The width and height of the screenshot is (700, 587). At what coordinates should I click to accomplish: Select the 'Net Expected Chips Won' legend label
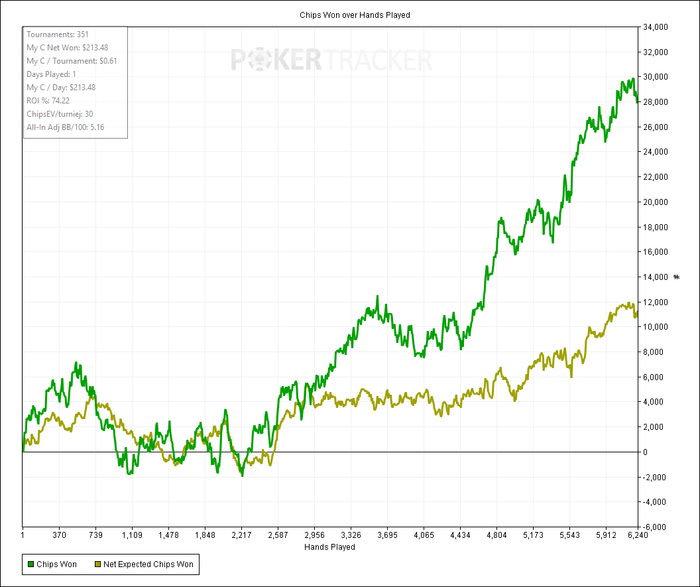click(148, 564)
